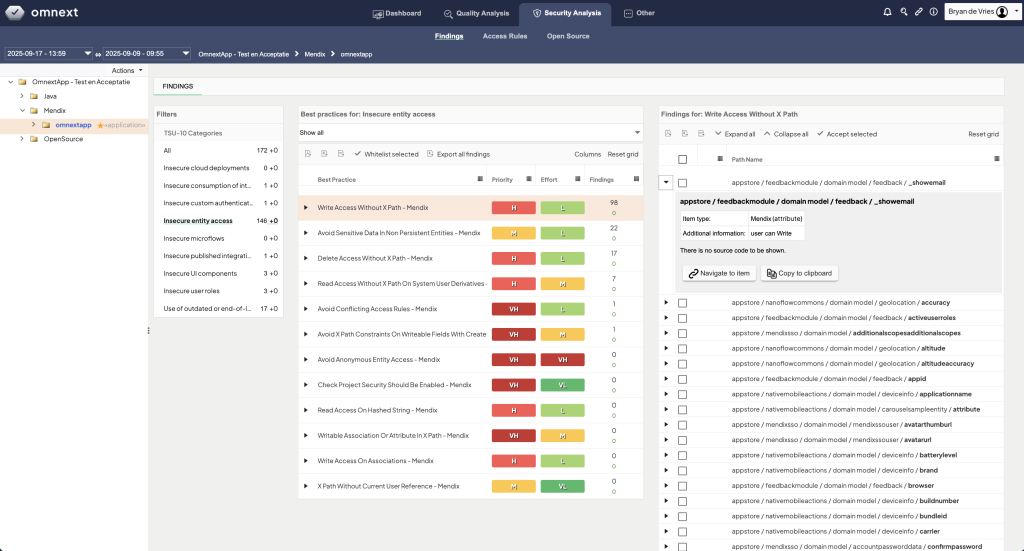Tick checkbox for geolocation / altitude row

click(x=682, y=349)
